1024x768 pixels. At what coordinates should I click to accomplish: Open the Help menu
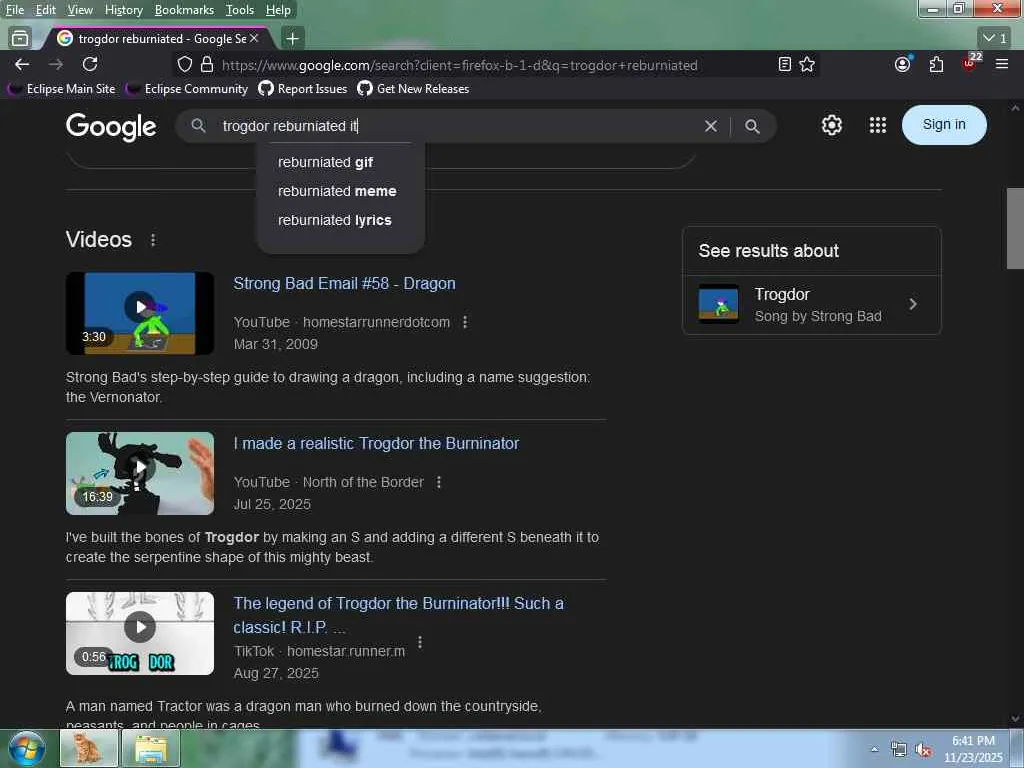[x=278, y=10]
